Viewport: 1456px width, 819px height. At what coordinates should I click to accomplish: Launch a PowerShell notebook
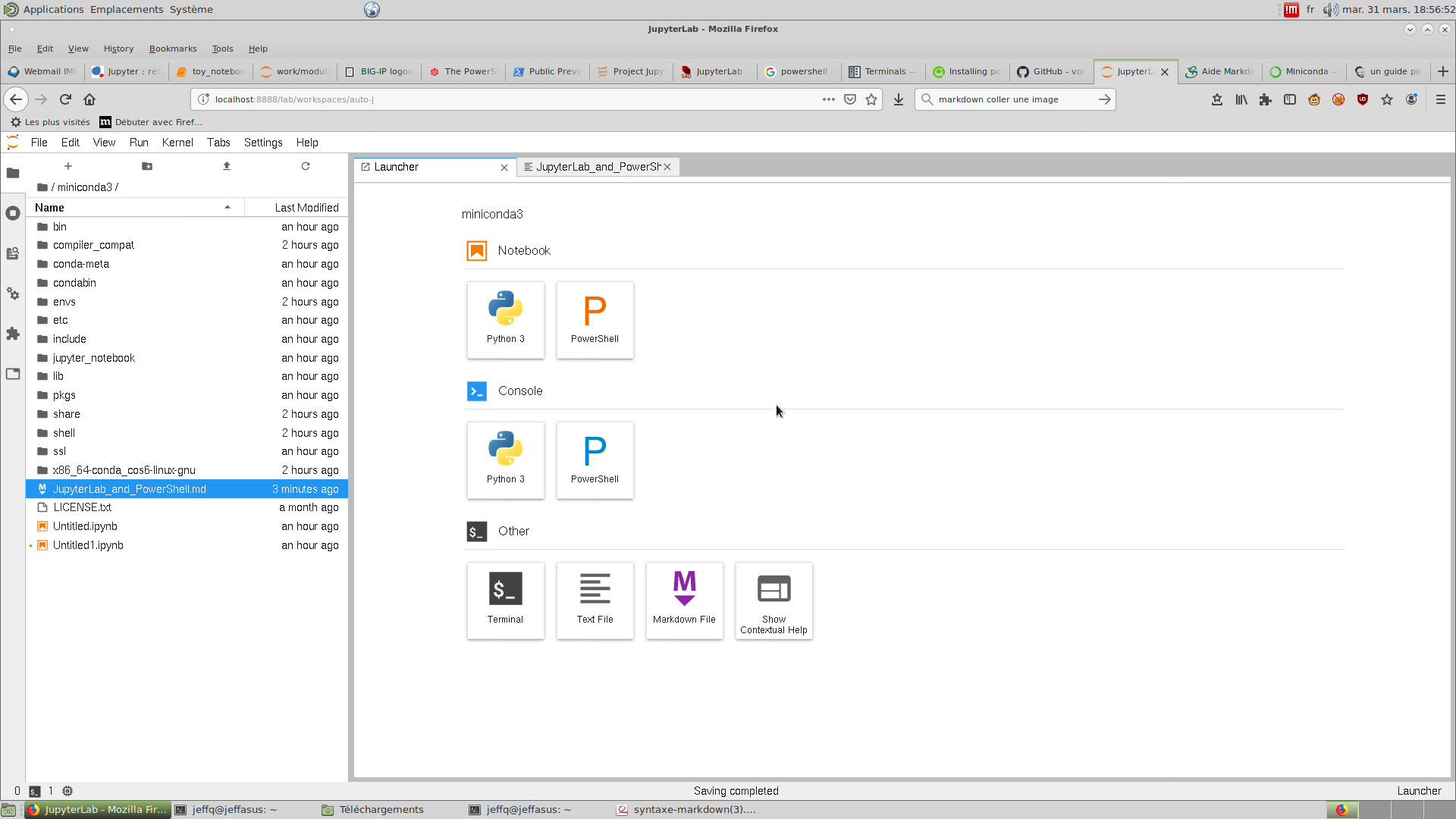tap(595, 319)
